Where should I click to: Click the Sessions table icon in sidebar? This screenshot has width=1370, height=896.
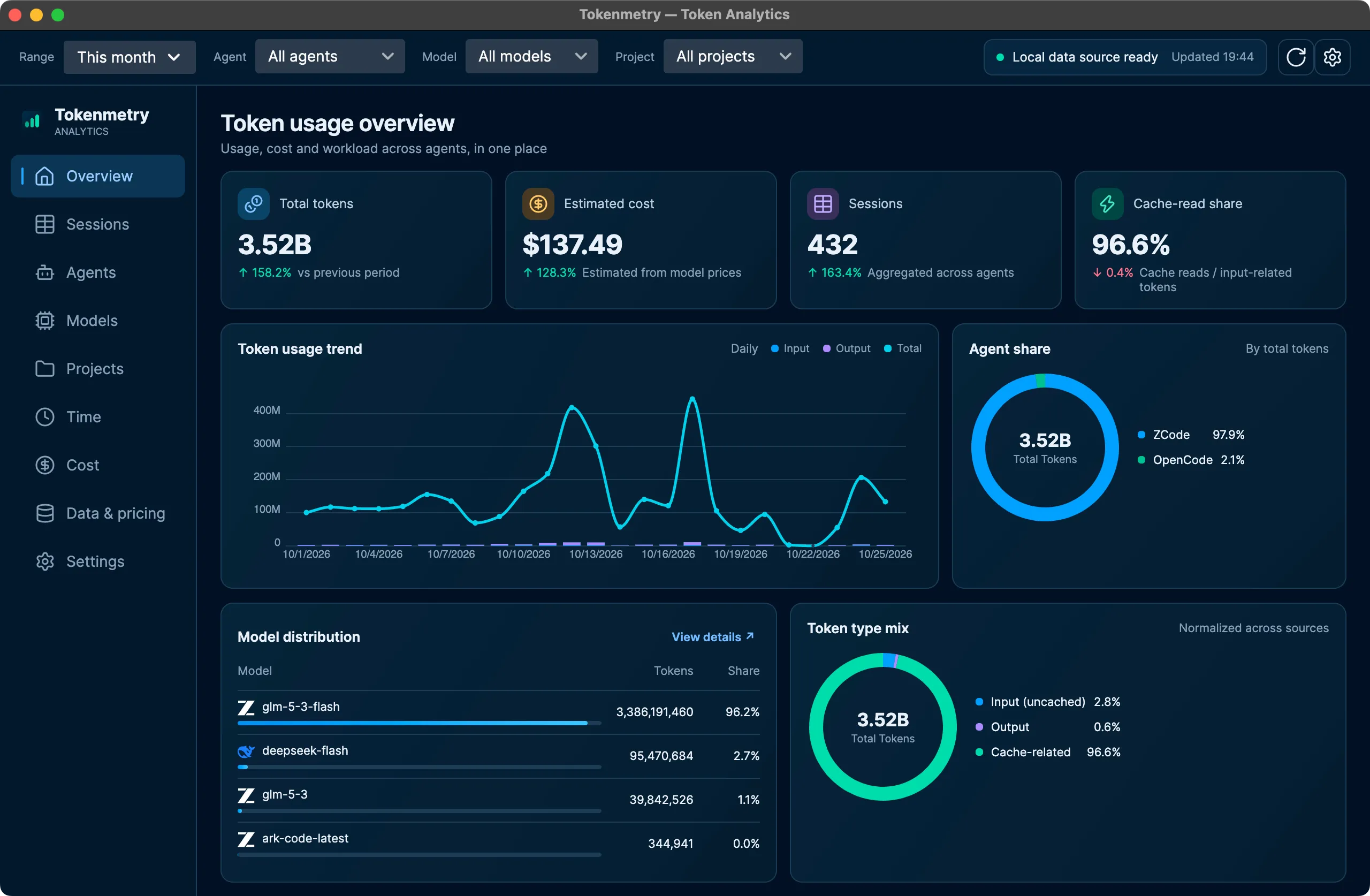click(x=44, y=225)
